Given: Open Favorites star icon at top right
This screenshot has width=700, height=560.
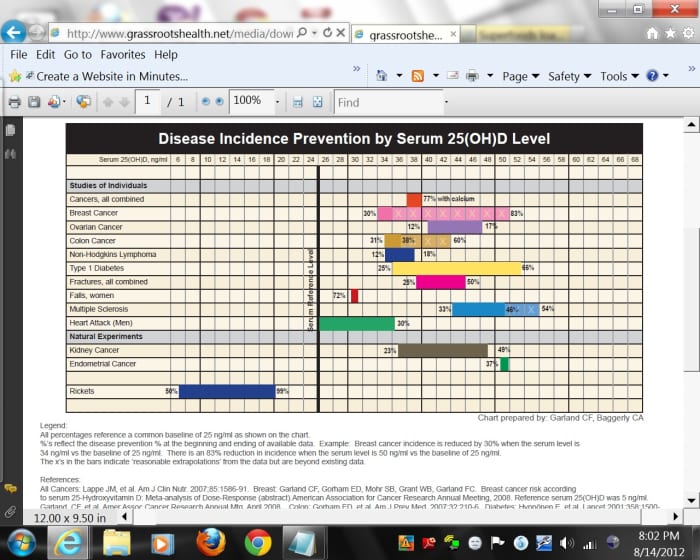Looking at the screenshot, I should click(671, 33).
